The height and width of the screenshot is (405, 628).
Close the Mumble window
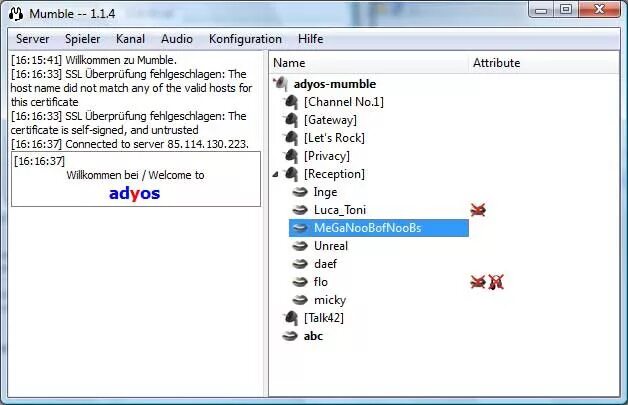click(x=599, y=10)
